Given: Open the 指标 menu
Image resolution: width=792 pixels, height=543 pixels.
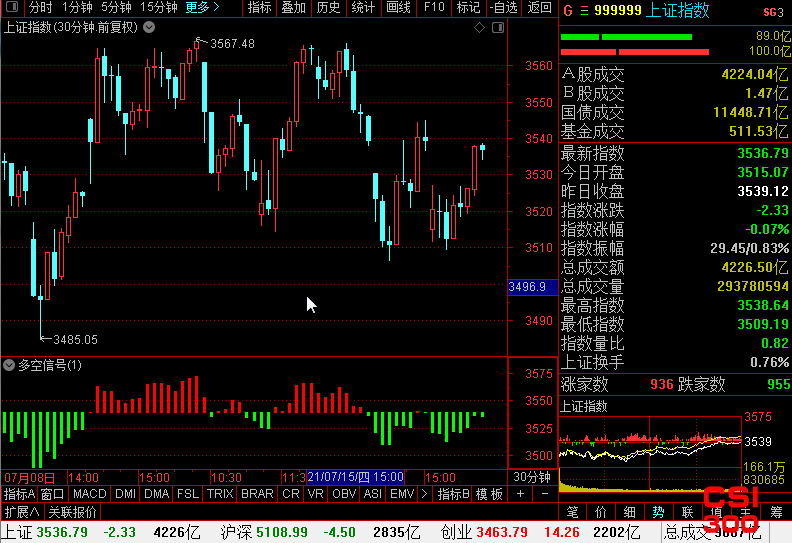Looking at the screenshot, I should point(260,7).
